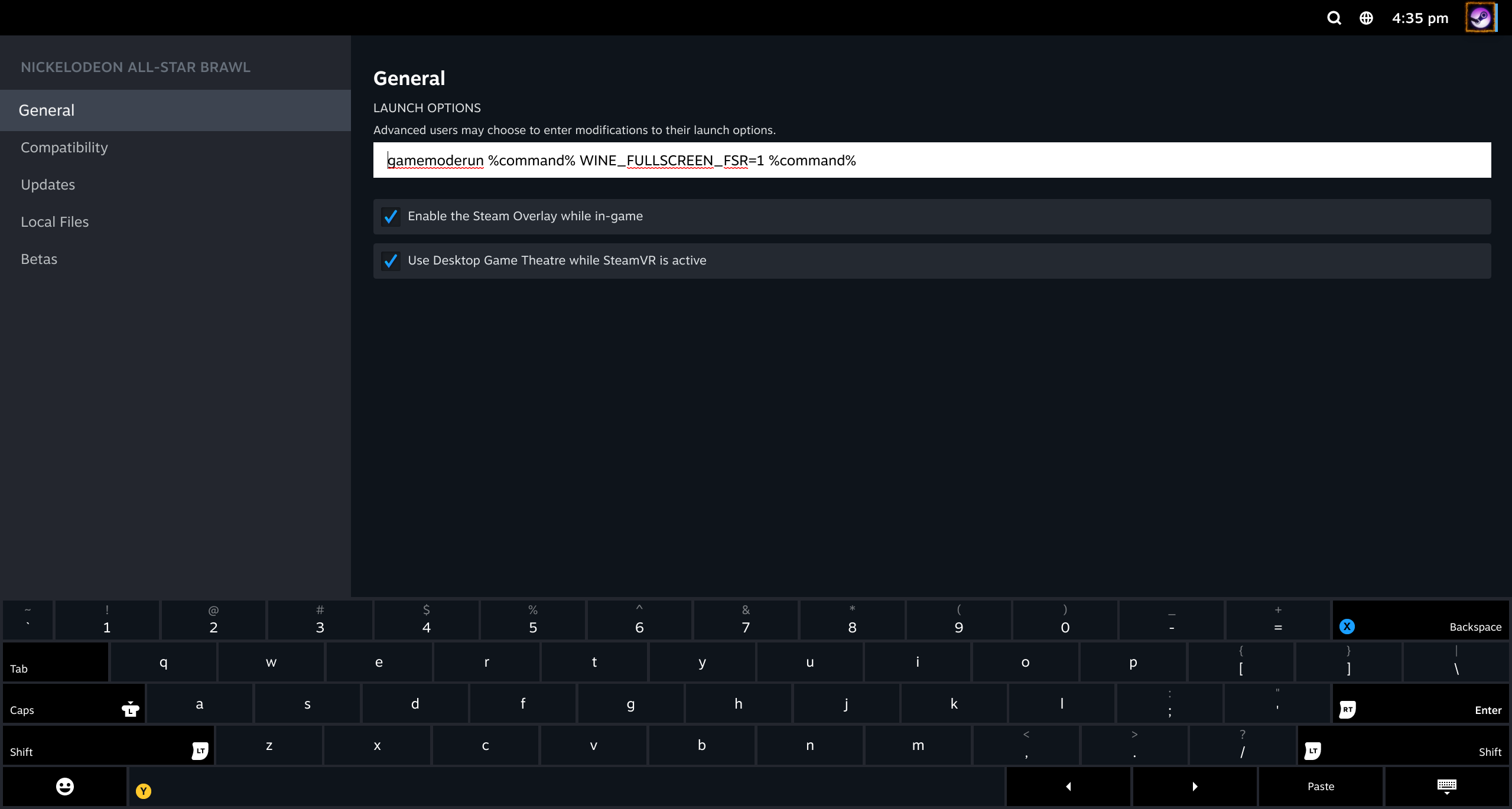
Task: Tap the equals plus key
Action: tap(1278, 620)
